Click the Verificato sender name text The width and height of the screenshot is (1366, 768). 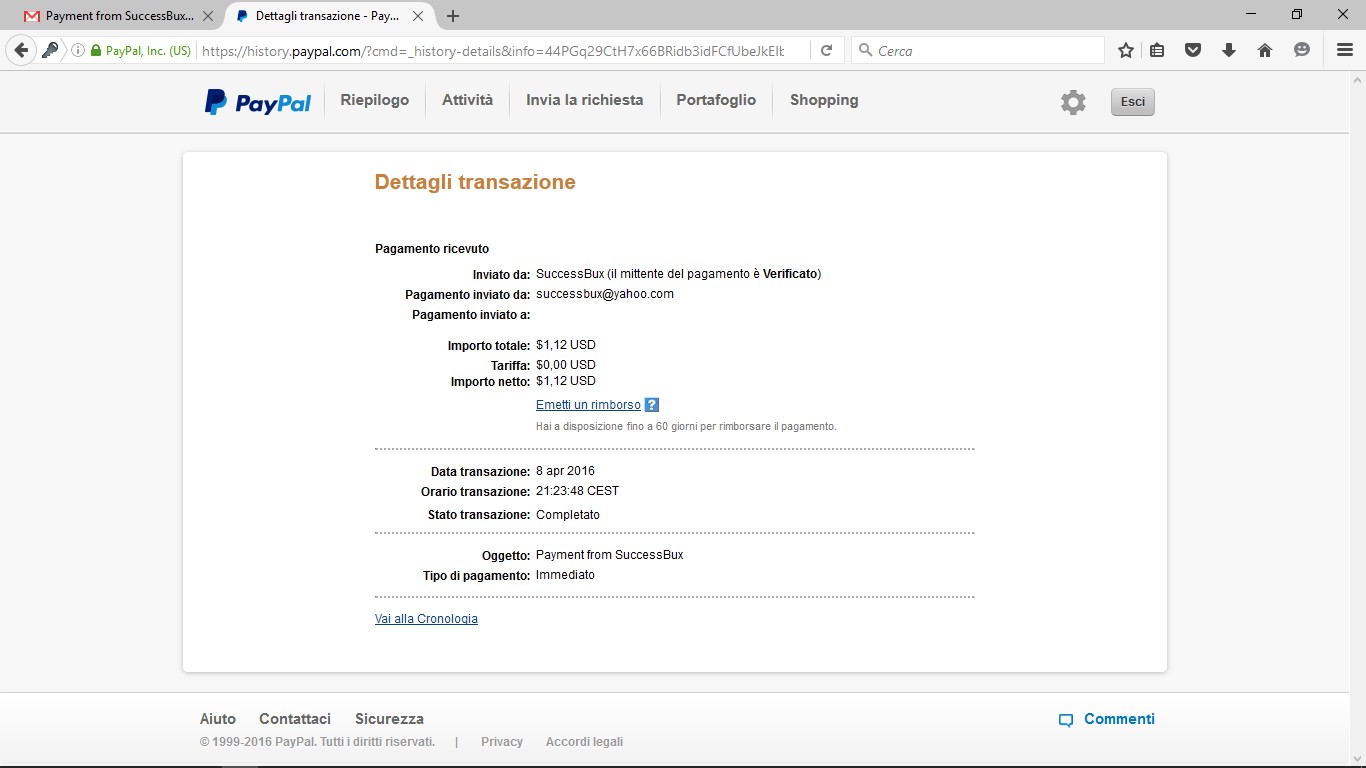pyautogui.click(x=790, y=274)
